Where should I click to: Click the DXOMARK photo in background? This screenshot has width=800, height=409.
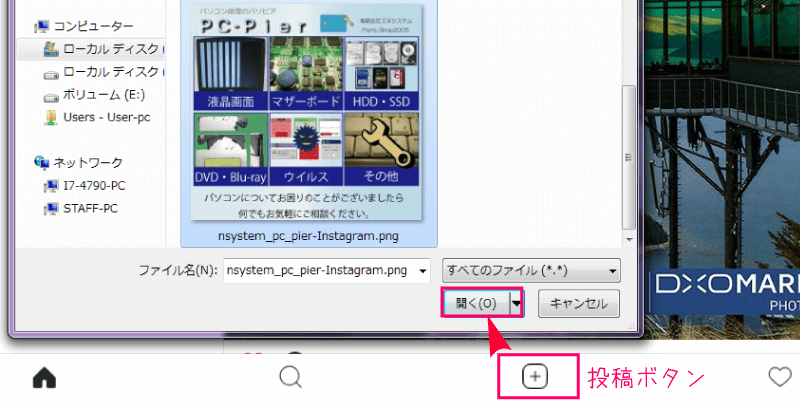pyautogui.click(x=722, y=168)
